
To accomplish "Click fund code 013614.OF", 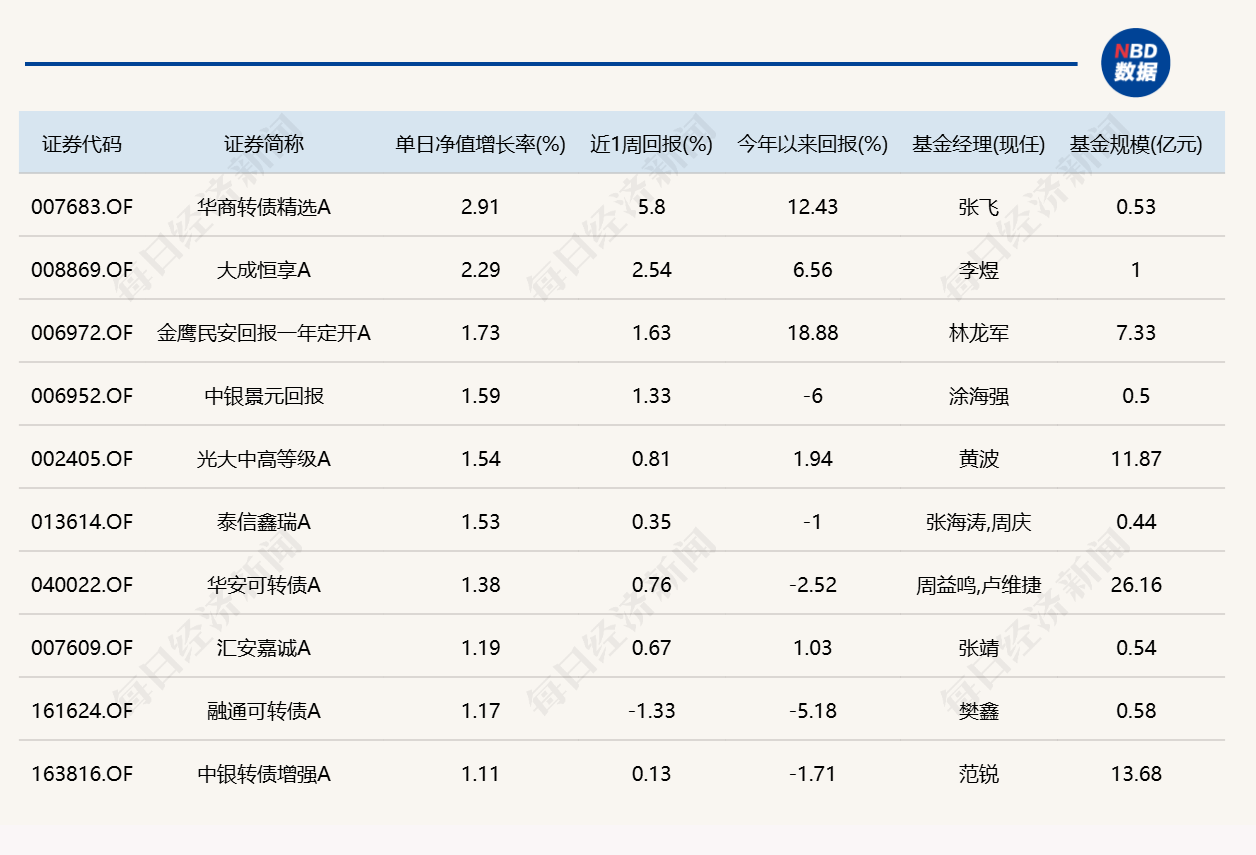I will pyautogui.click(x=82, y=522).
